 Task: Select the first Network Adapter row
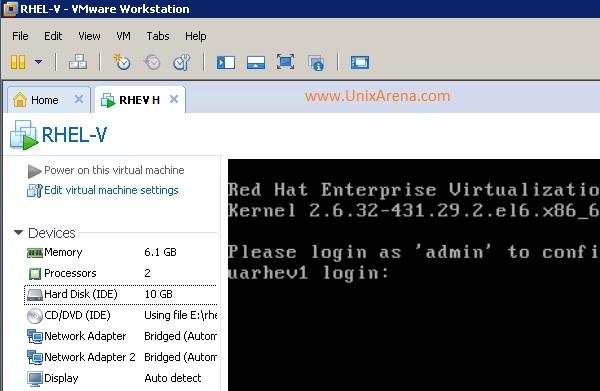(121, 336)
